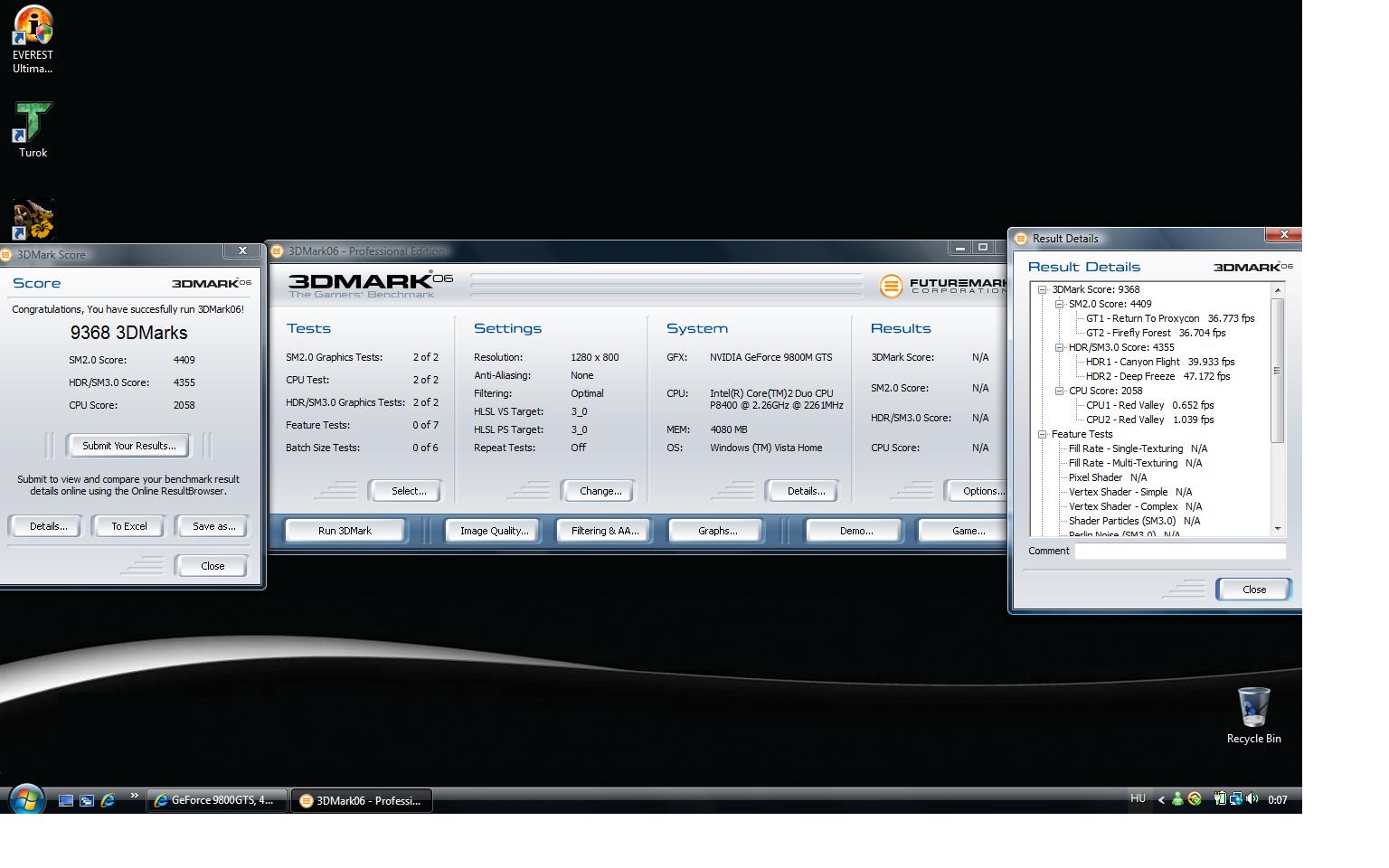
Task: Open the EVEREST Ultimate desktop shortcut
Action: 33,40
